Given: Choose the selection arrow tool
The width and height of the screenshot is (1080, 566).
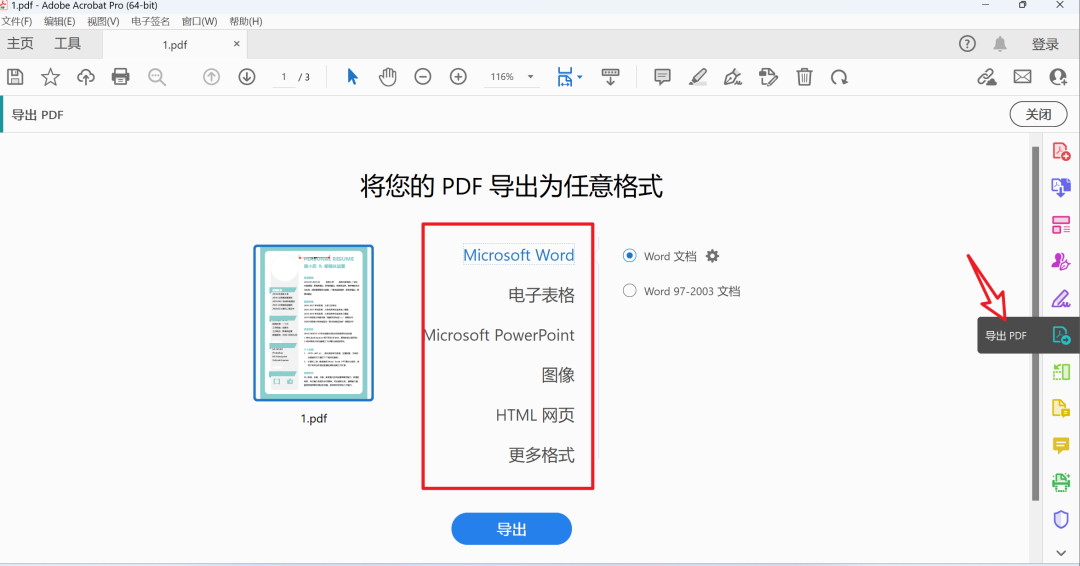Looking at the screenshot, I should click(x=352, y=77).
